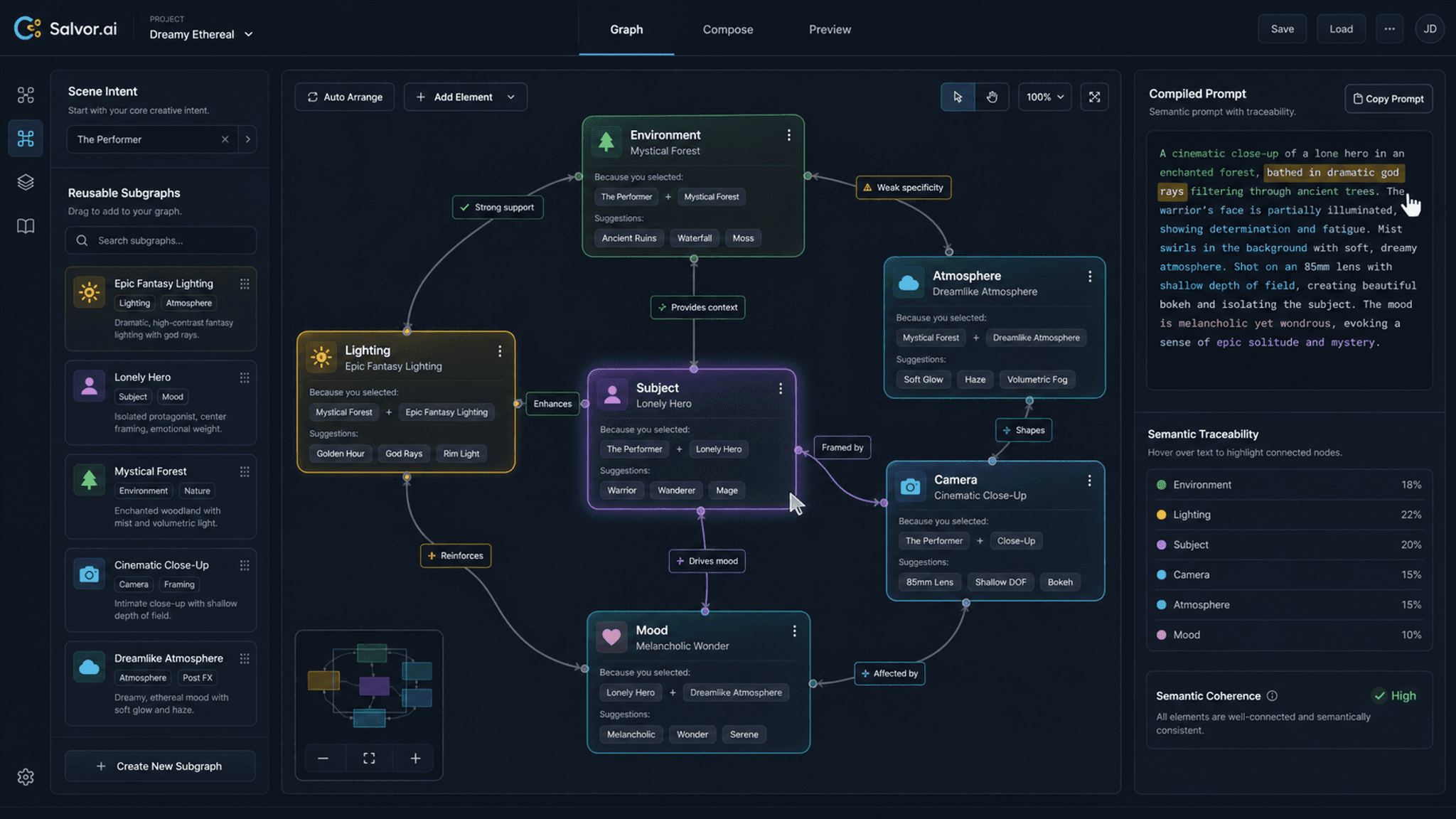Screen dimensions: 1456x819
Task: Click the Strong support edge label
Action: pyautogui.click(x=498, y=208)
